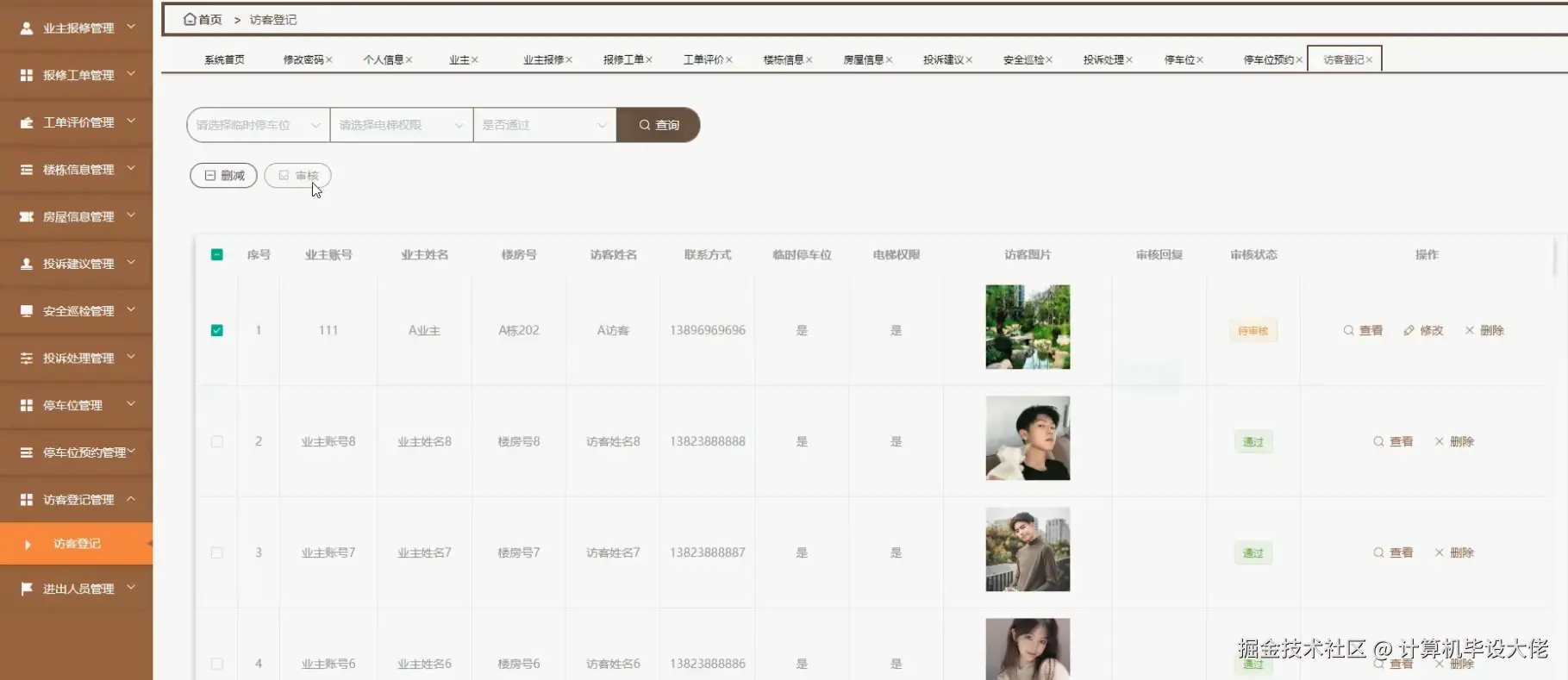Open the garden visitor photo in row 1
Screen dimensions: 1568x680
click(1028, 327)
